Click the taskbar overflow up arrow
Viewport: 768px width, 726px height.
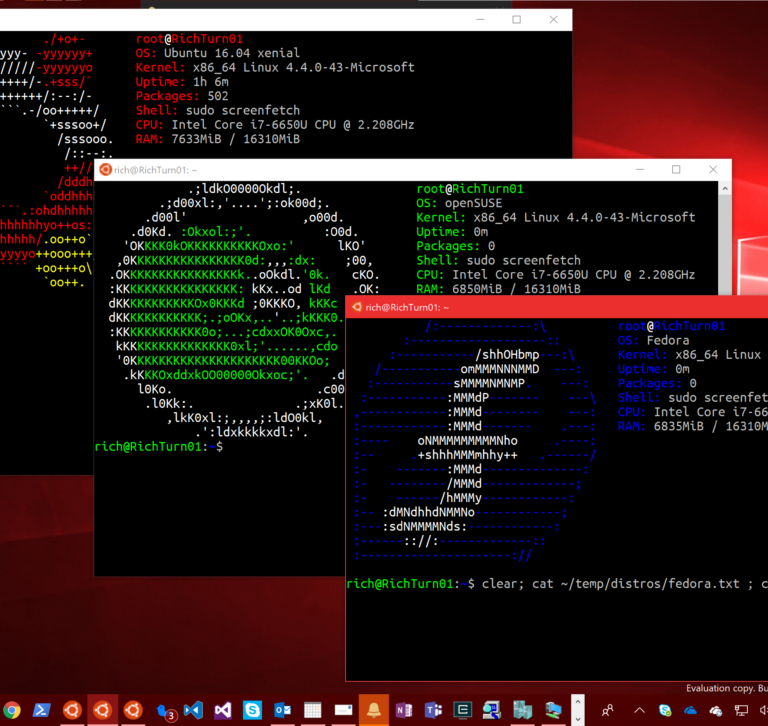pyautogui.click(x=578, y=702)
